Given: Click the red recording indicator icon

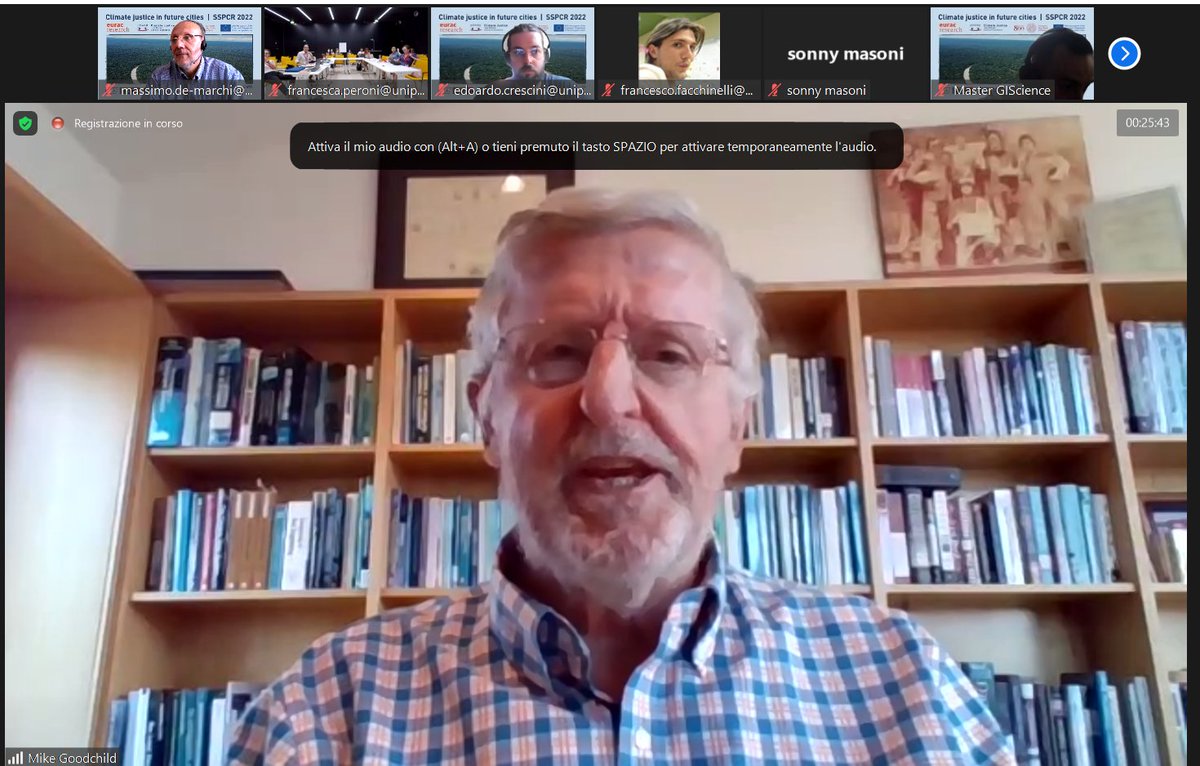Looking at the screenshot, I should coord(58,124).
